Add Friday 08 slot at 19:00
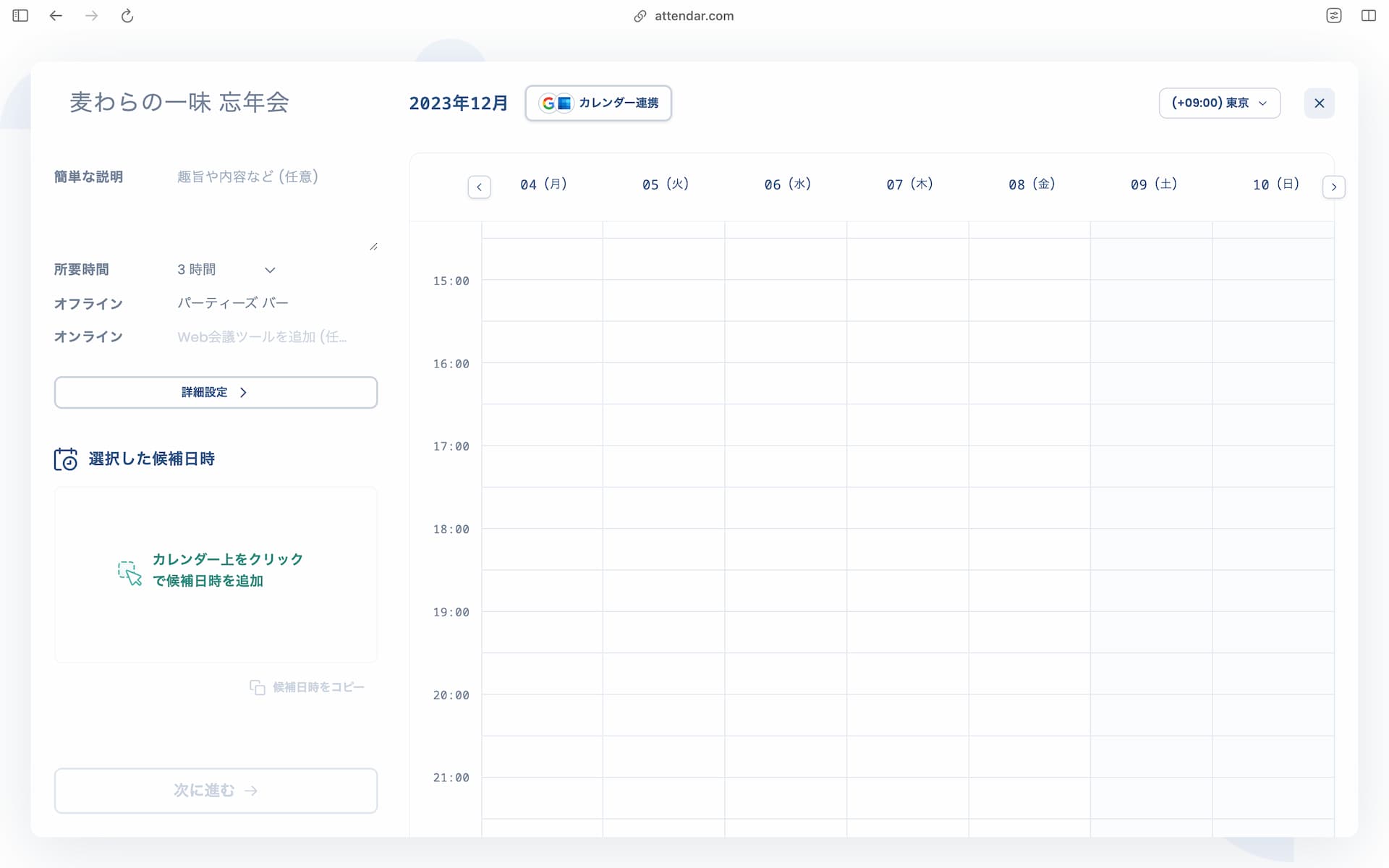This screenshot has width=1389, height=868. pyautogui.click(x=1029, y=632)
